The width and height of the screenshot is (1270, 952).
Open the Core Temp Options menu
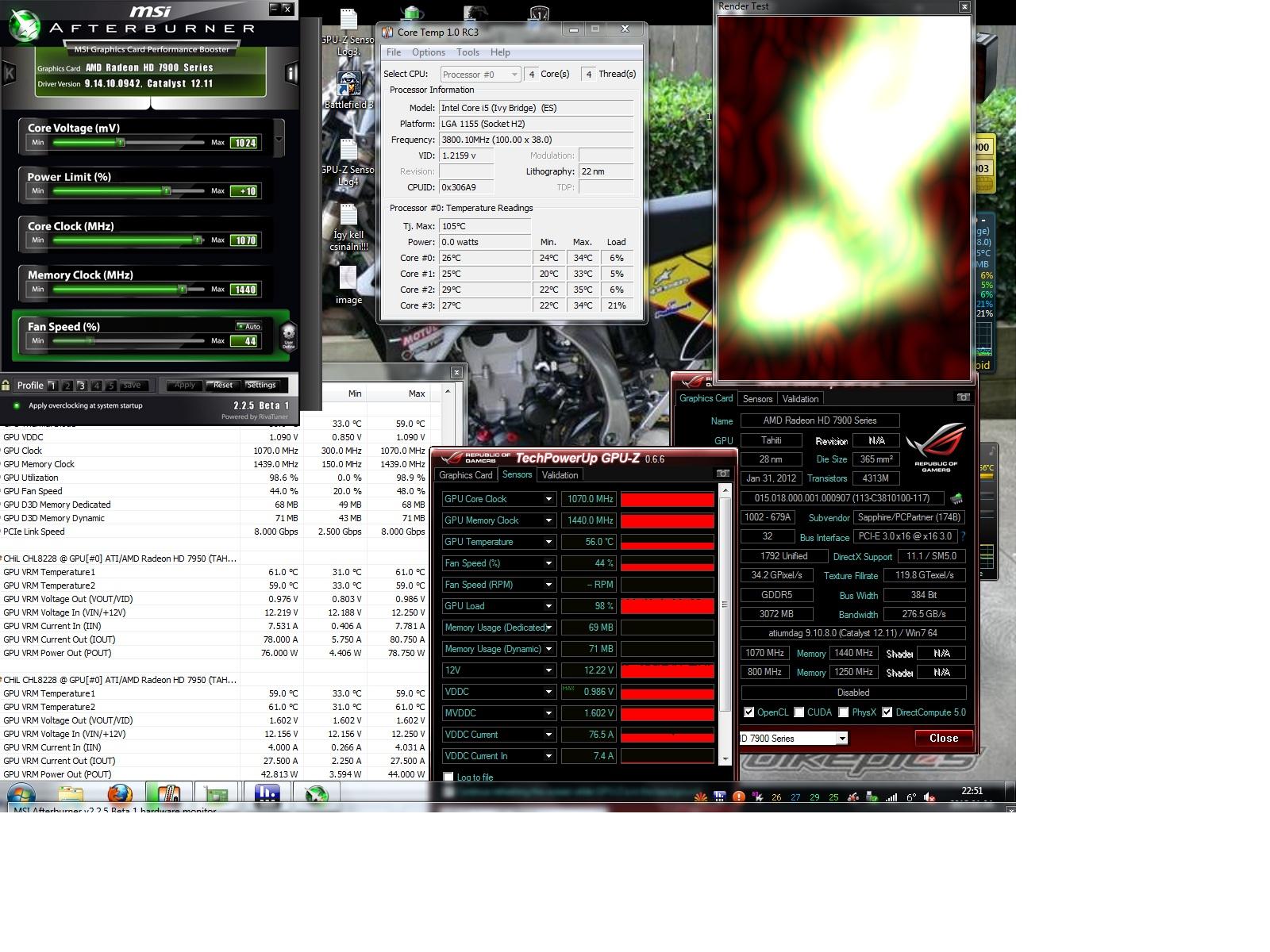tap(429, 52)
